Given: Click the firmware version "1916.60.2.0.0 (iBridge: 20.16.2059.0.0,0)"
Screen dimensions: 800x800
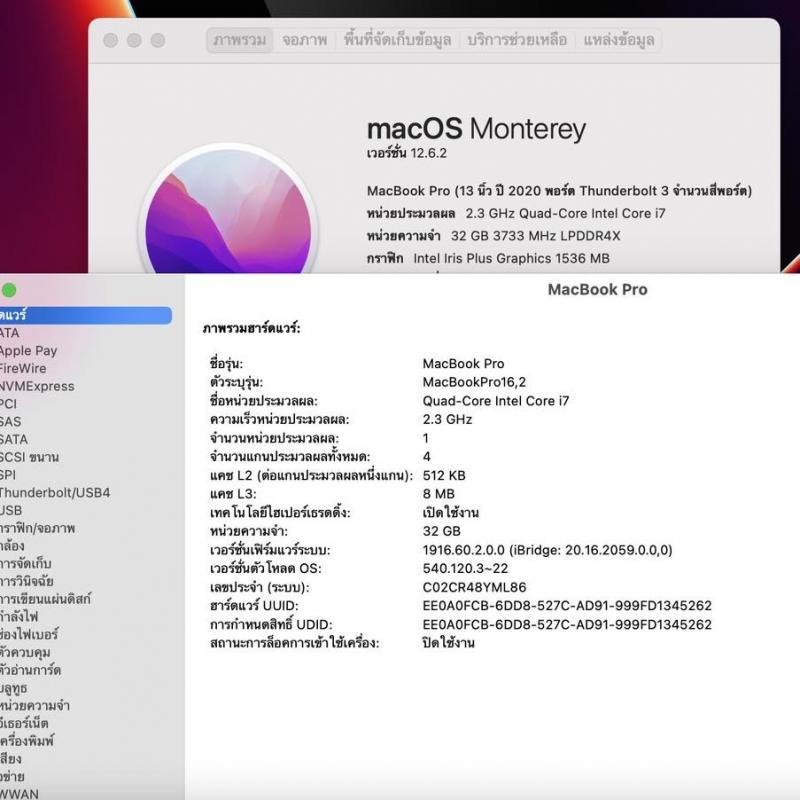Looking at the screenshot, I should [547, 550].
